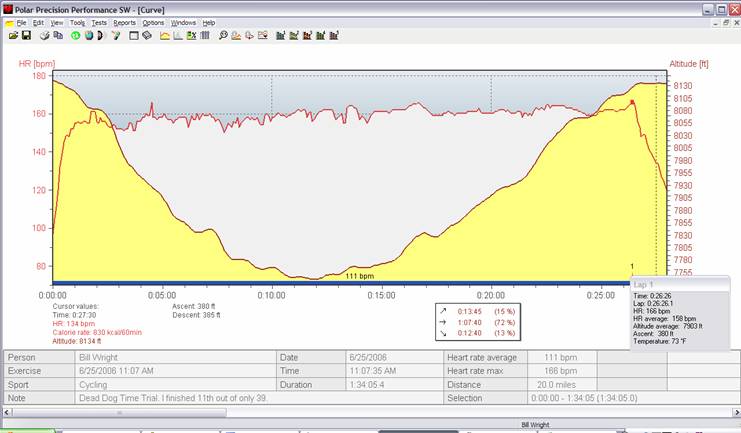This screenshot has height=433, width=741.
Task: Print the curve via printer icon
Action: coord(44,35)
